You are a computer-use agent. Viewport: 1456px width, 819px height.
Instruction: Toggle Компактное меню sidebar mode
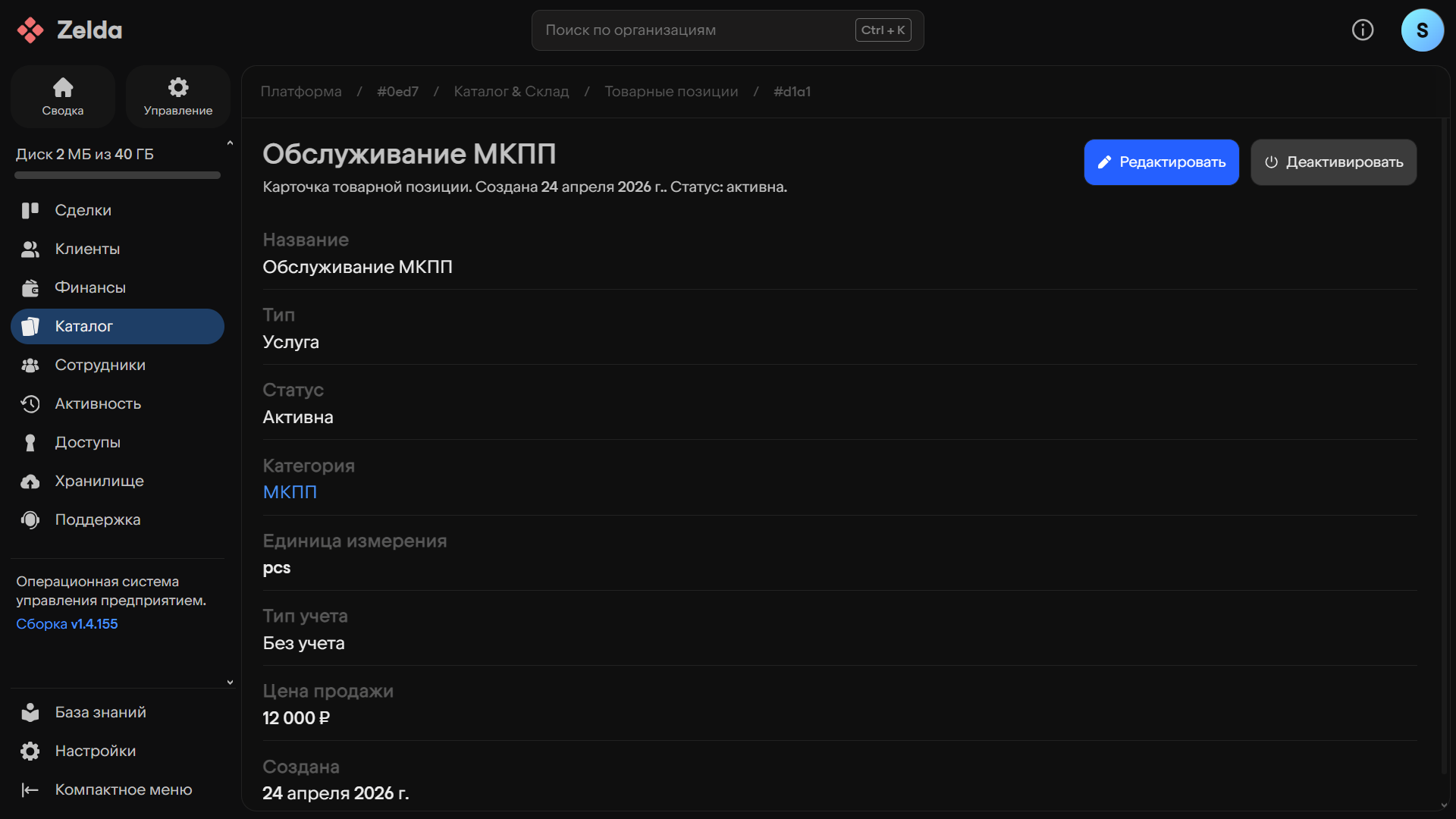point(123,789)
